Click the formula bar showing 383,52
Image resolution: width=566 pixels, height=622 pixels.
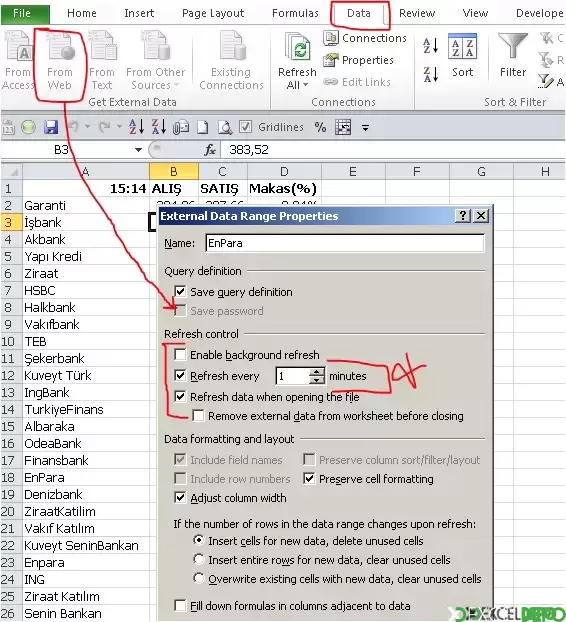(392, 150)
